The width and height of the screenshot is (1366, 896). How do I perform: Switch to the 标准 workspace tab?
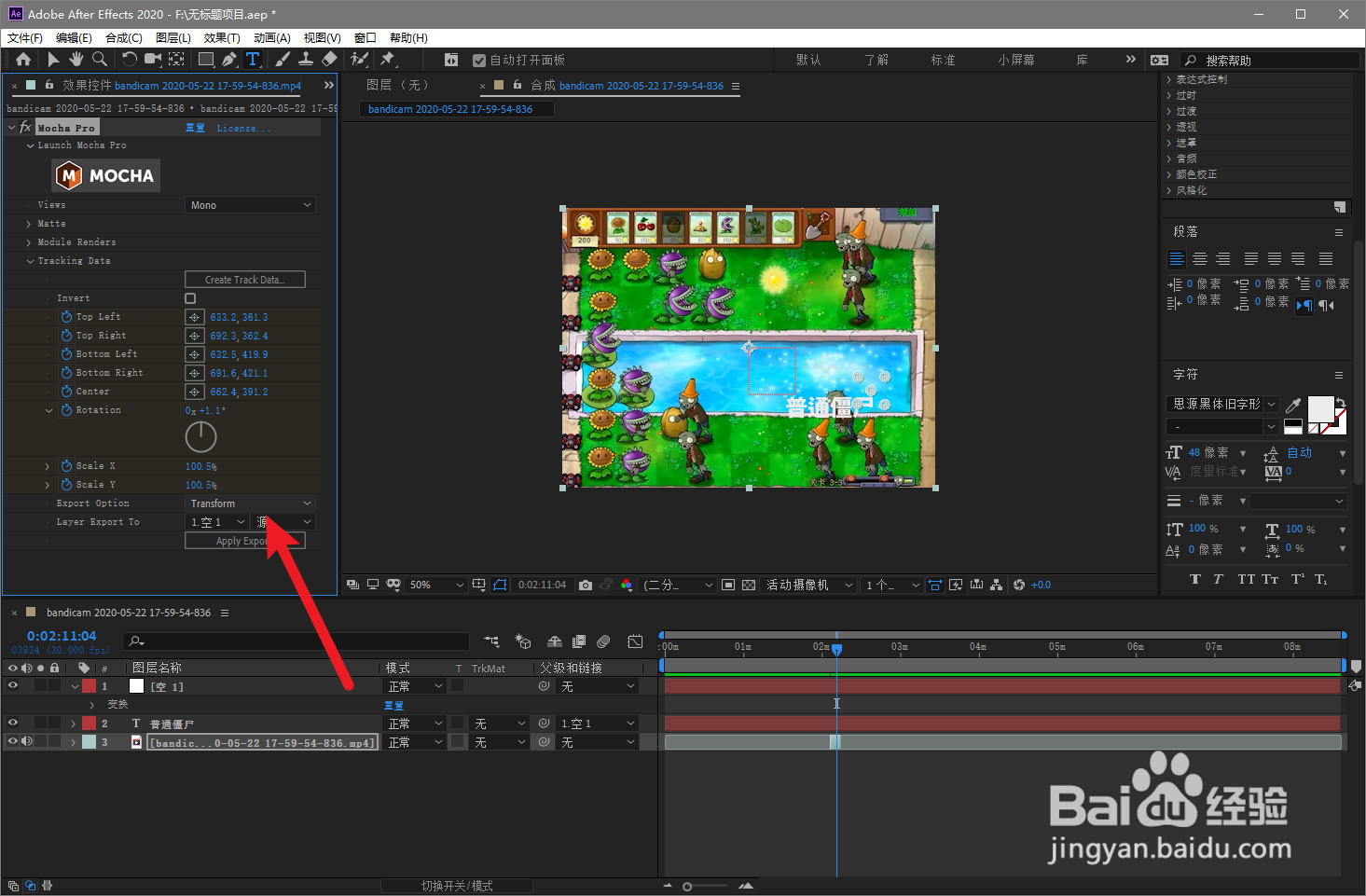(x=943, y=60)
